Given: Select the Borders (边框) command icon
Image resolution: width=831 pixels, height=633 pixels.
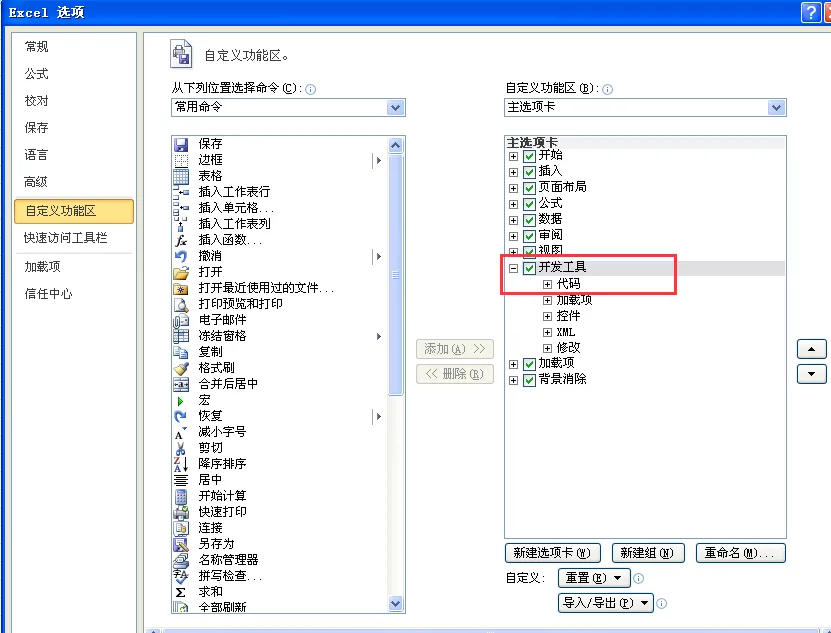Looking at the screenshot, I should point(181,160).
